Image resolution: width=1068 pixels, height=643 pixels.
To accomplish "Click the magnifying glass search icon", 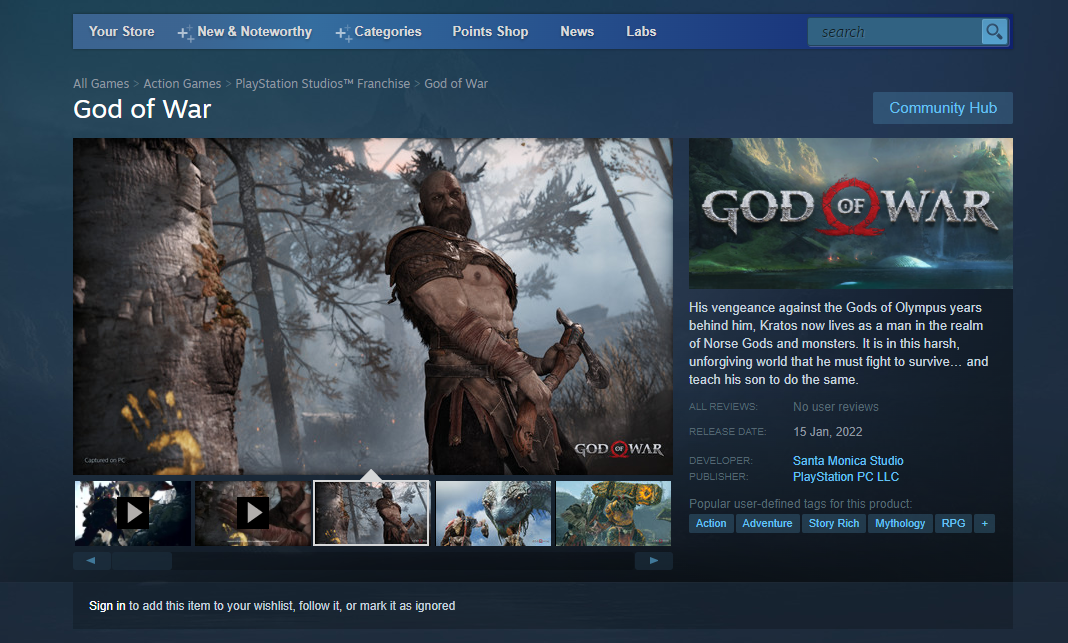I will tap(994, 32).
